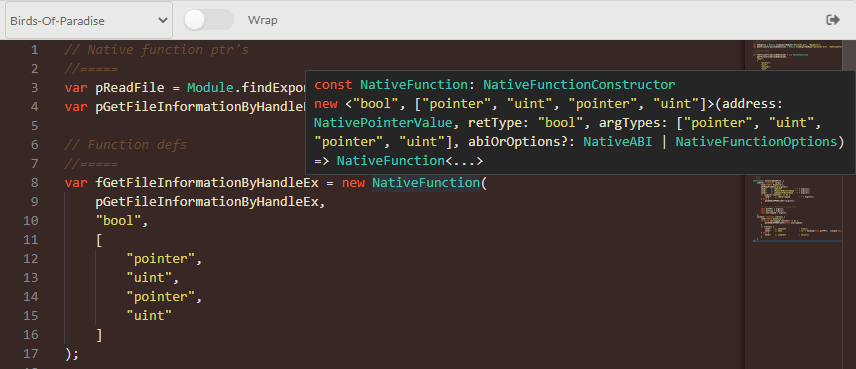Viewport: 856px width, 369px height.
Task: Click the "uint" string on line 13
Action: (149, 278)
